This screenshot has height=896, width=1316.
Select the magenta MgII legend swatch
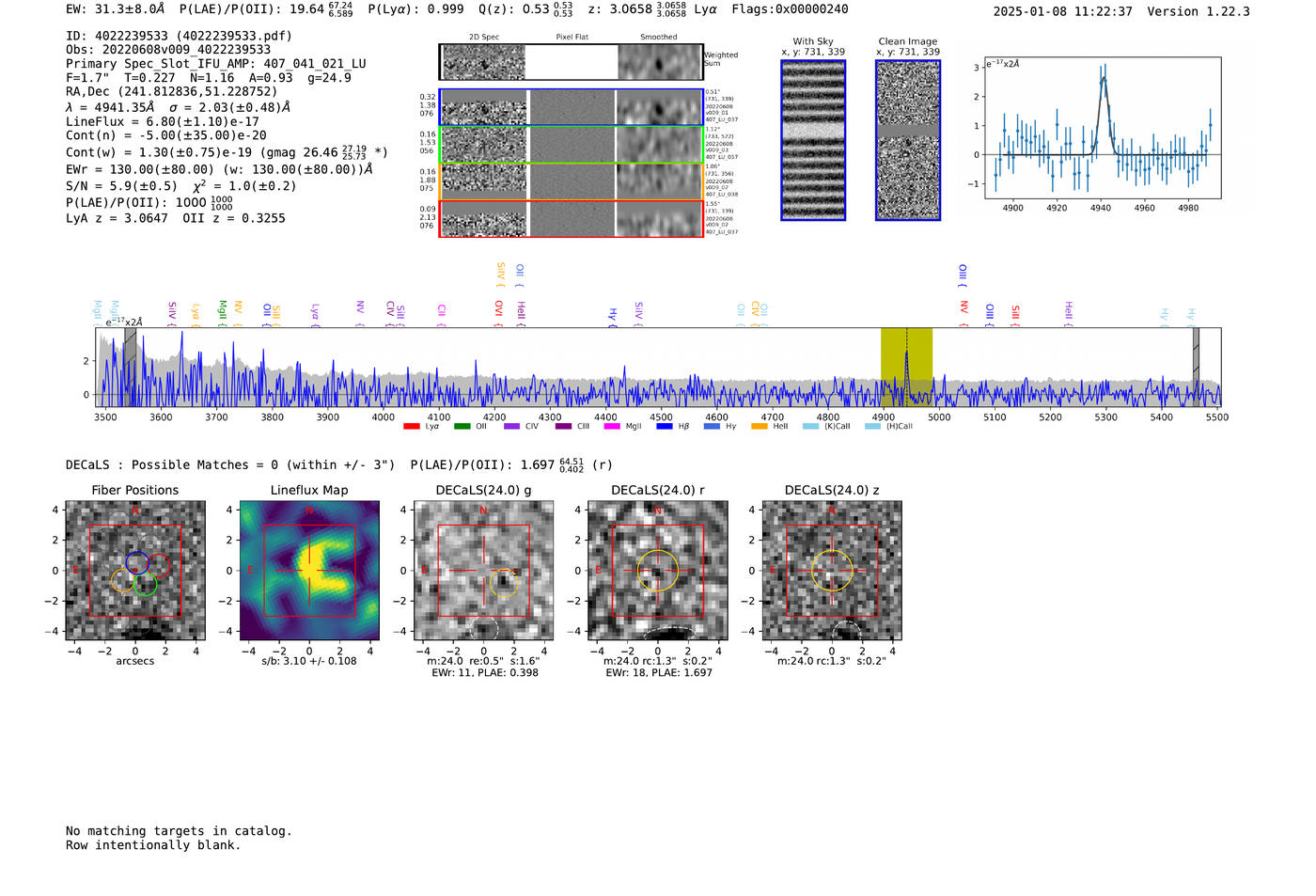(x=612, y=427)
